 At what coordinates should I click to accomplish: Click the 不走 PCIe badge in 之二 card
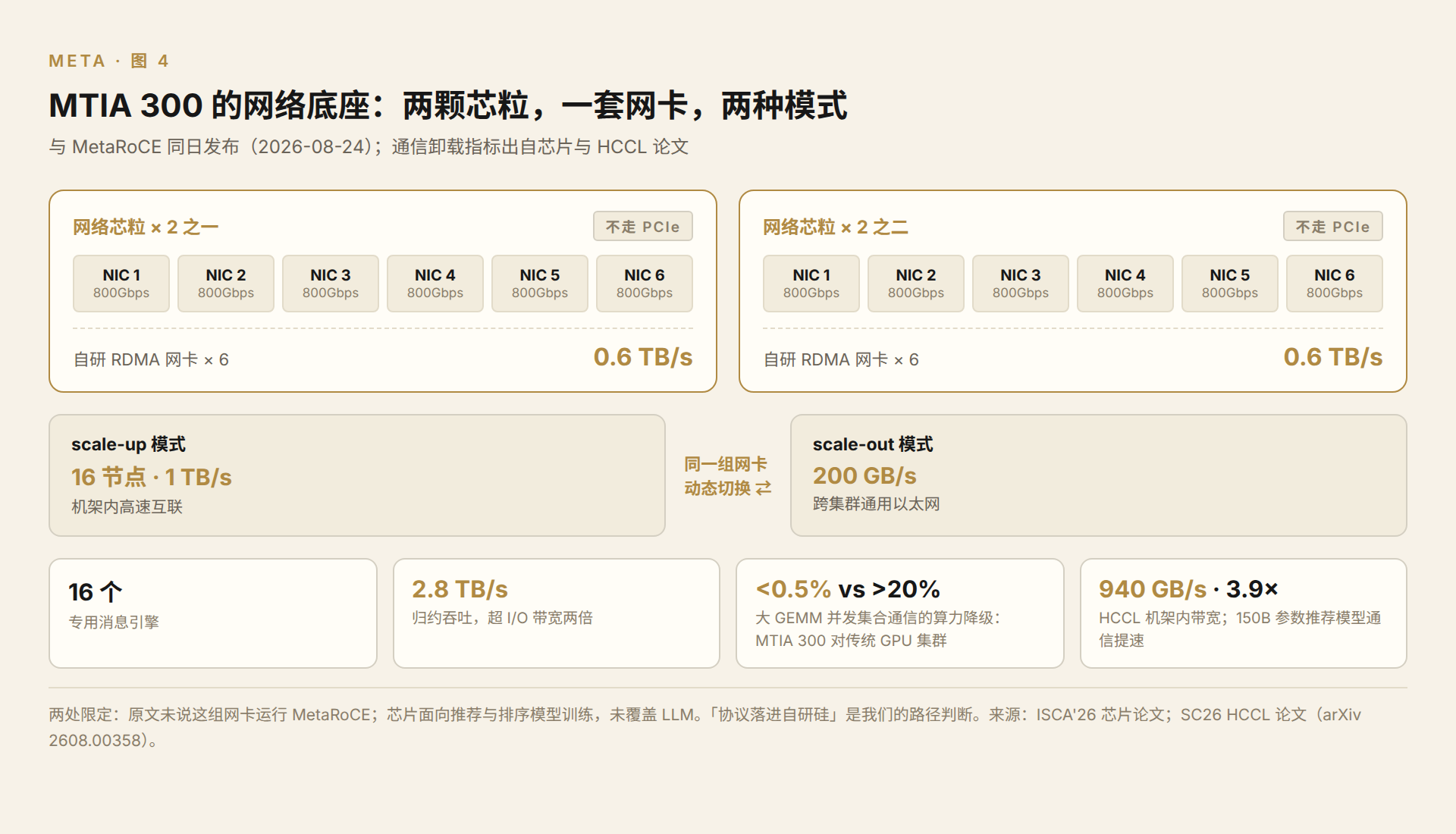coord(1333,226)
